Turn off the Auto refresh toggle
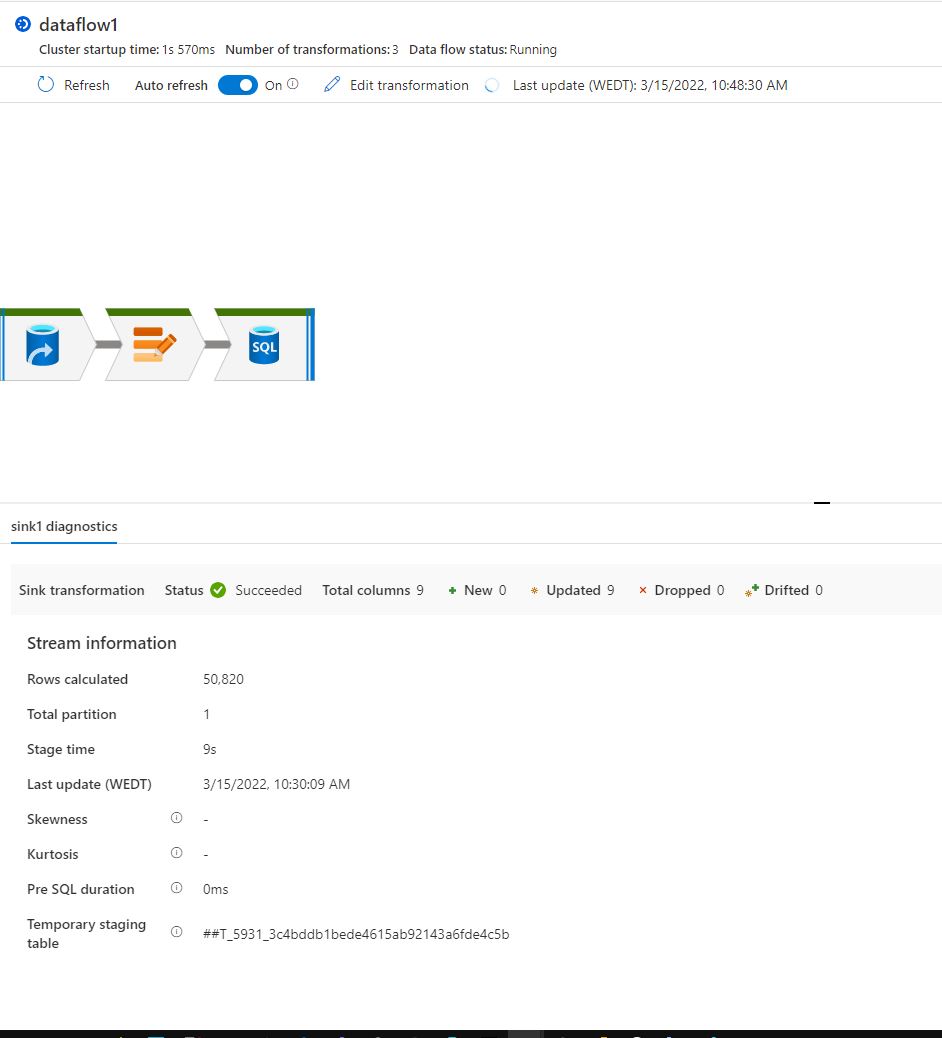 [x=237, y=85]
